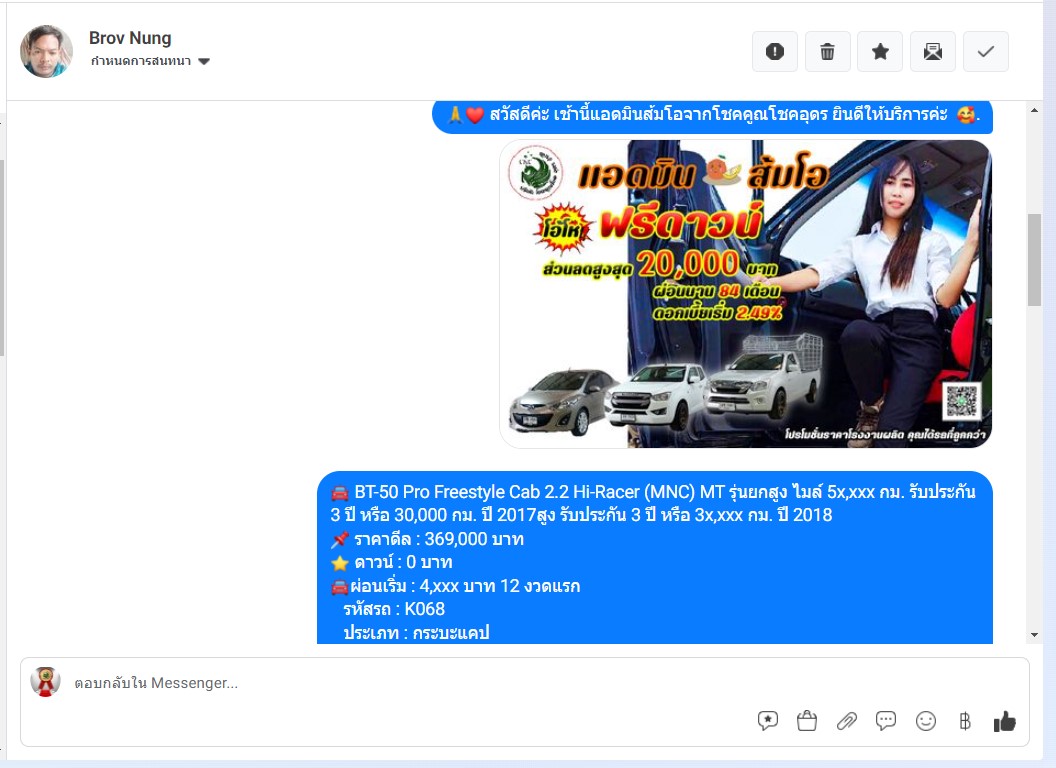This screenshot has width=1056, height=768.
Task: Click the shopping bag products icon
Action: click(807, 721)
